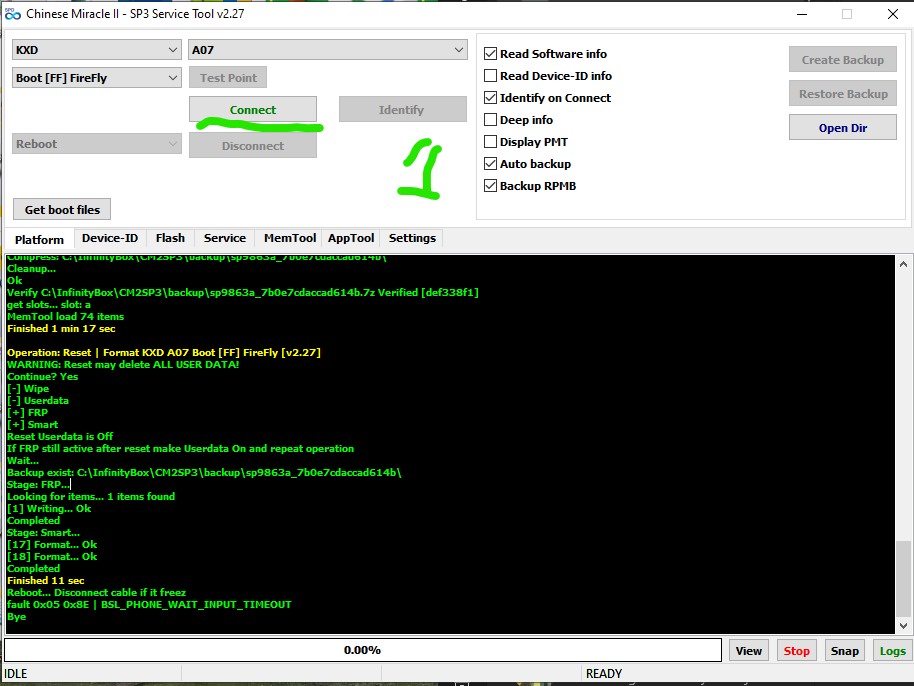Click the 'Finished 11 sec' log line
Screen dimensions: 914x686
(x=45, y=581)
